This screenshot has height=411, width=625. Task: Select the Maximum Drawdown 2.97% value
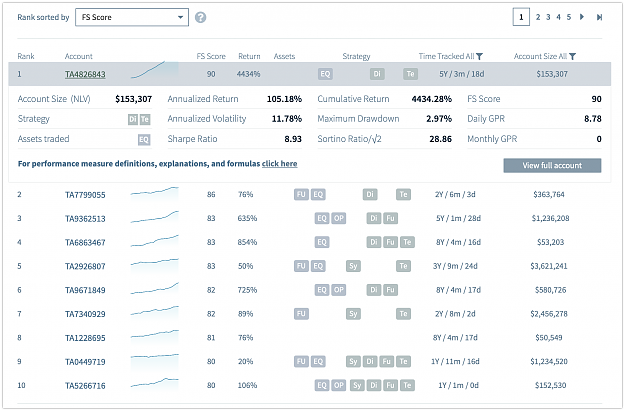(439, 119)
